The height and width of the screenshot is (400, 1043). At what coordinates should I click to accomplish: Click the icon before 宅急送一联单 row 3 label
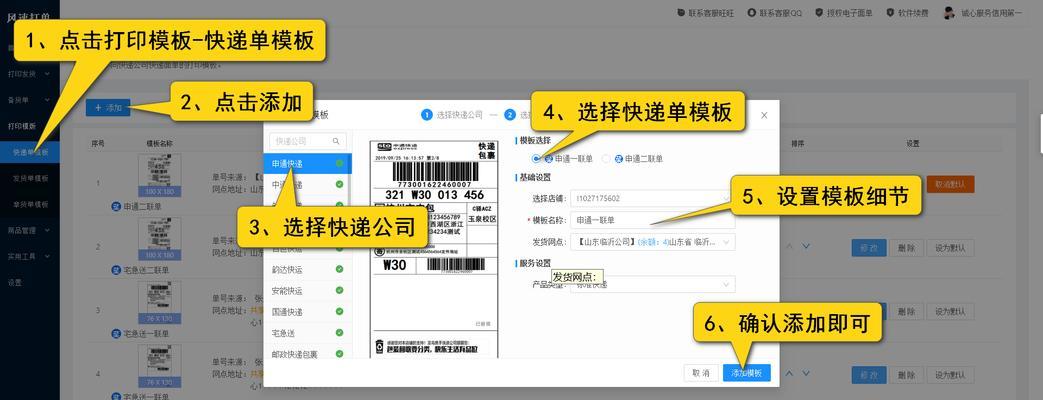click(116, 334)
